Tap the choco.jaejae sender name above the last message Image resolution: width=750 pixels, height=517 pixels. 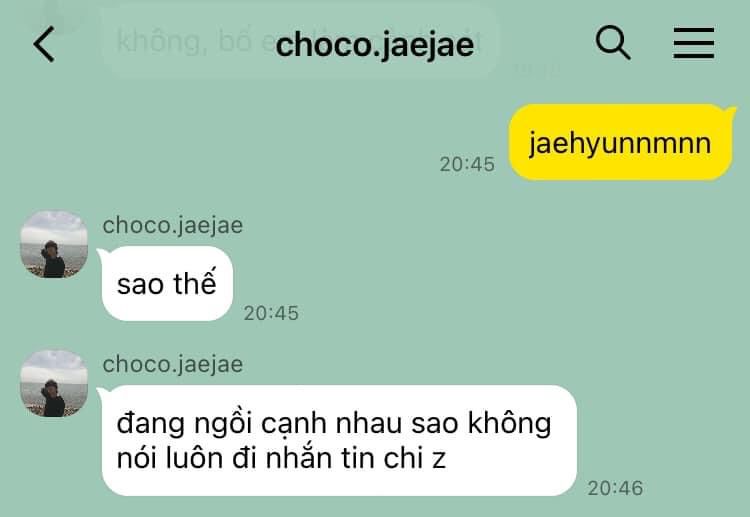(x=173, y=364)
